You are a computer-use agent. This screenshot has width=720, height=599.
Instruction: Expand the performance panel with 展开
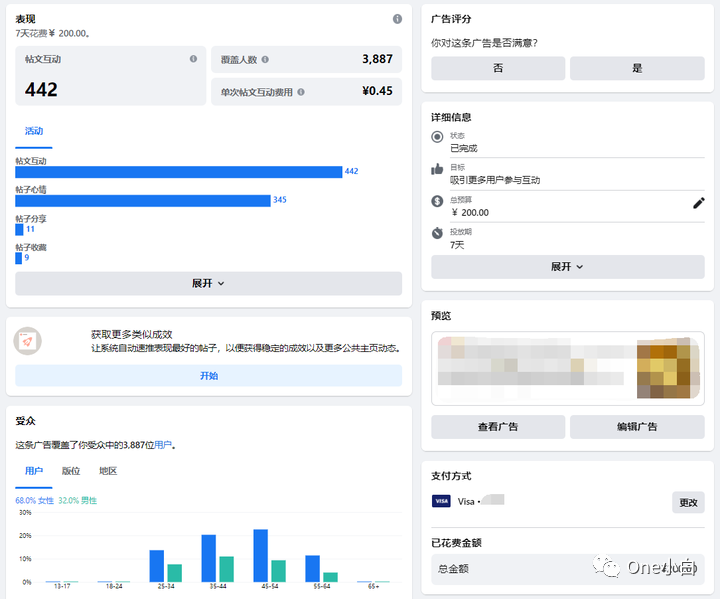pyautogui.click(x=208, y=283)
